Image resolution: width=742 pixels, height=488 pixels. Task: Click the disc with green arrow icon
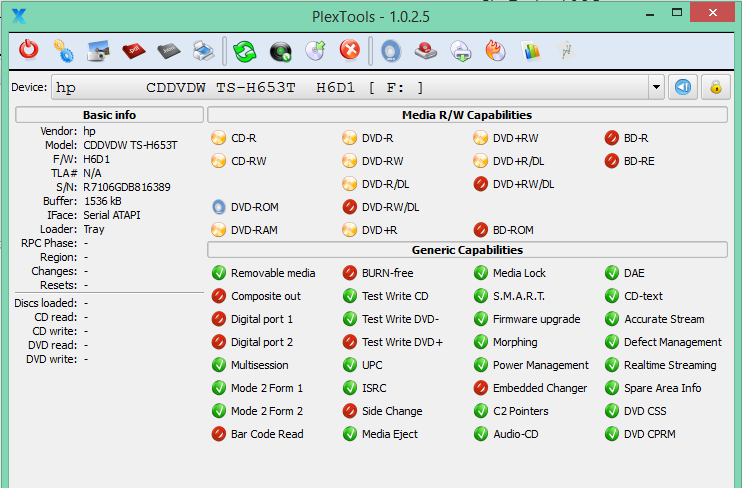[315, 51]
